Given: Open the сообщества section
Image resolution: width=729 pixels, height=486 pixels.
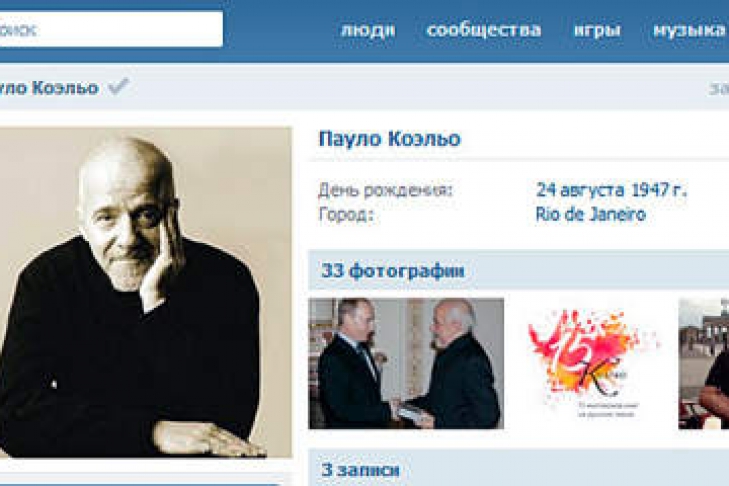Looking at the screenshot, I should [484, 30].
